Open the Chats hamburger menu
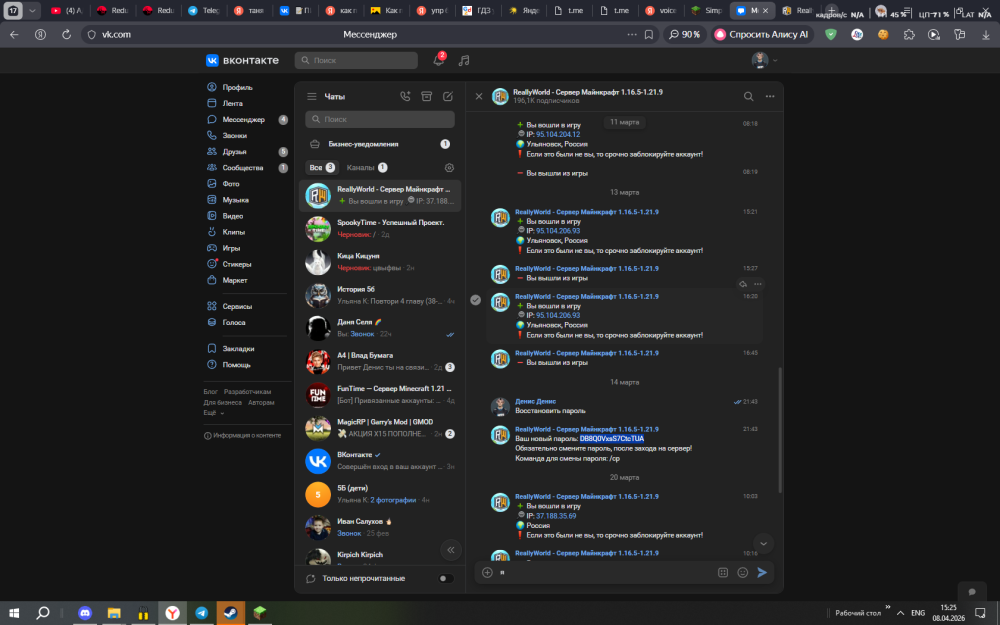 (x=312, y=96)
